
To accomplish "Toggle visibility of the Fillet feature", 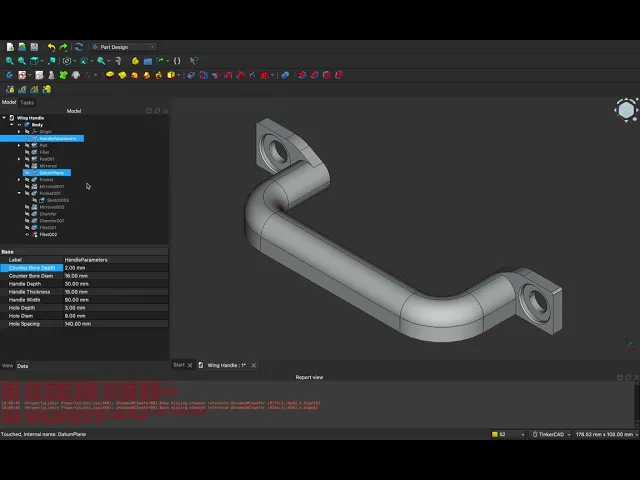I will (x=27, y=152).
